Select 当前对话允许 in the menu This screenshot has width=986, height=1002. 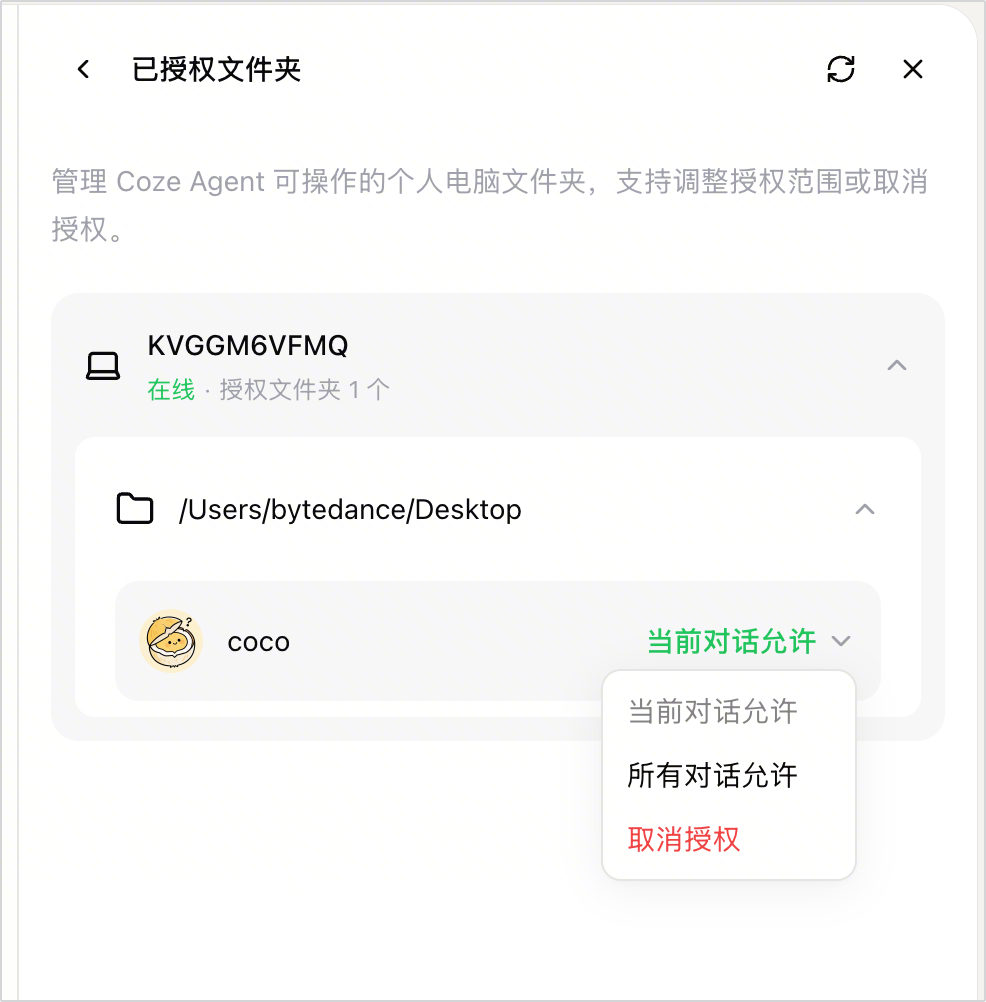click(x=713, y=711)
